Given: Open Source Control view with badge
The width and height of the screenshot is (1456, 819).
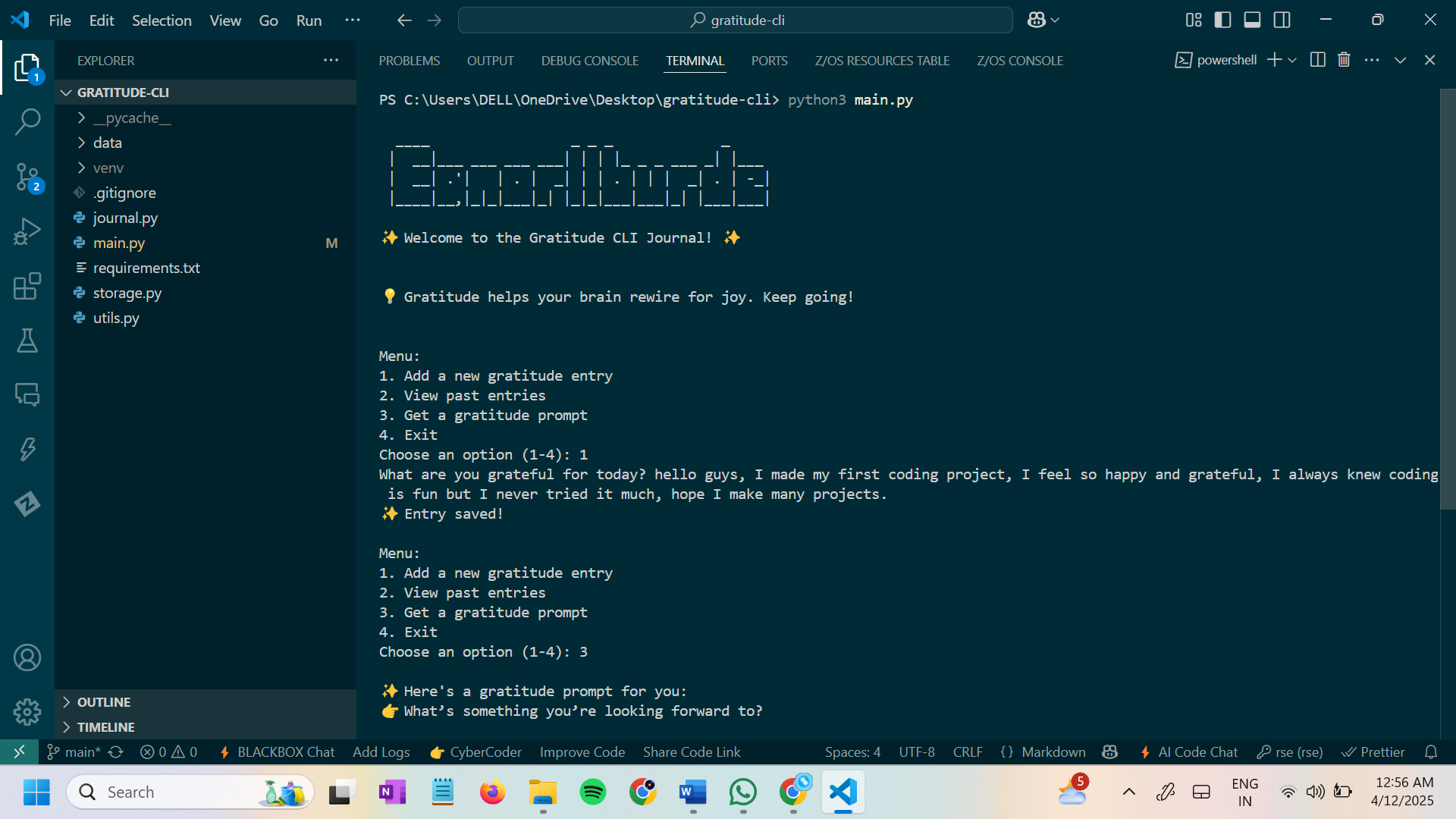Looking at the screenshot, I should click(27, 177).
